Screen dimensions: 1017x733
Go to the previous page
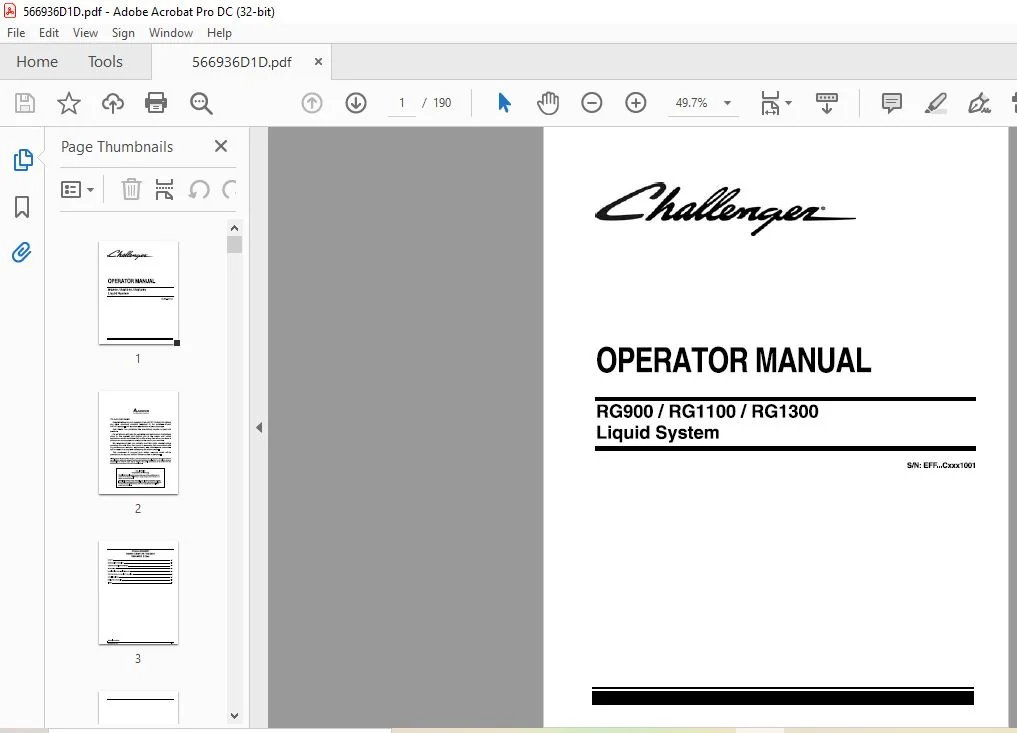(x=312, y=103)
